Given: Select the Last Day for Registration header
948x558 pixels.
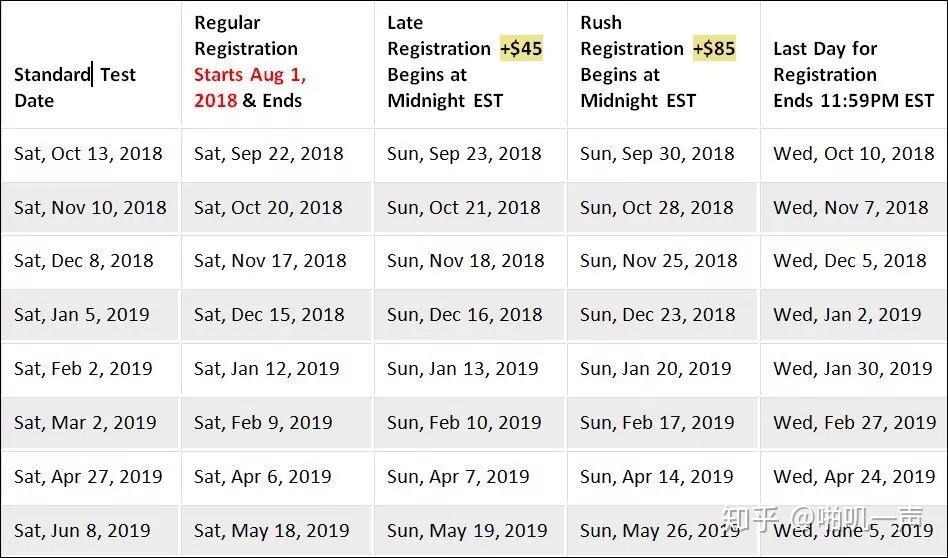Looking at the screenshot, I should pyautogui.click(x=854, y=64).
